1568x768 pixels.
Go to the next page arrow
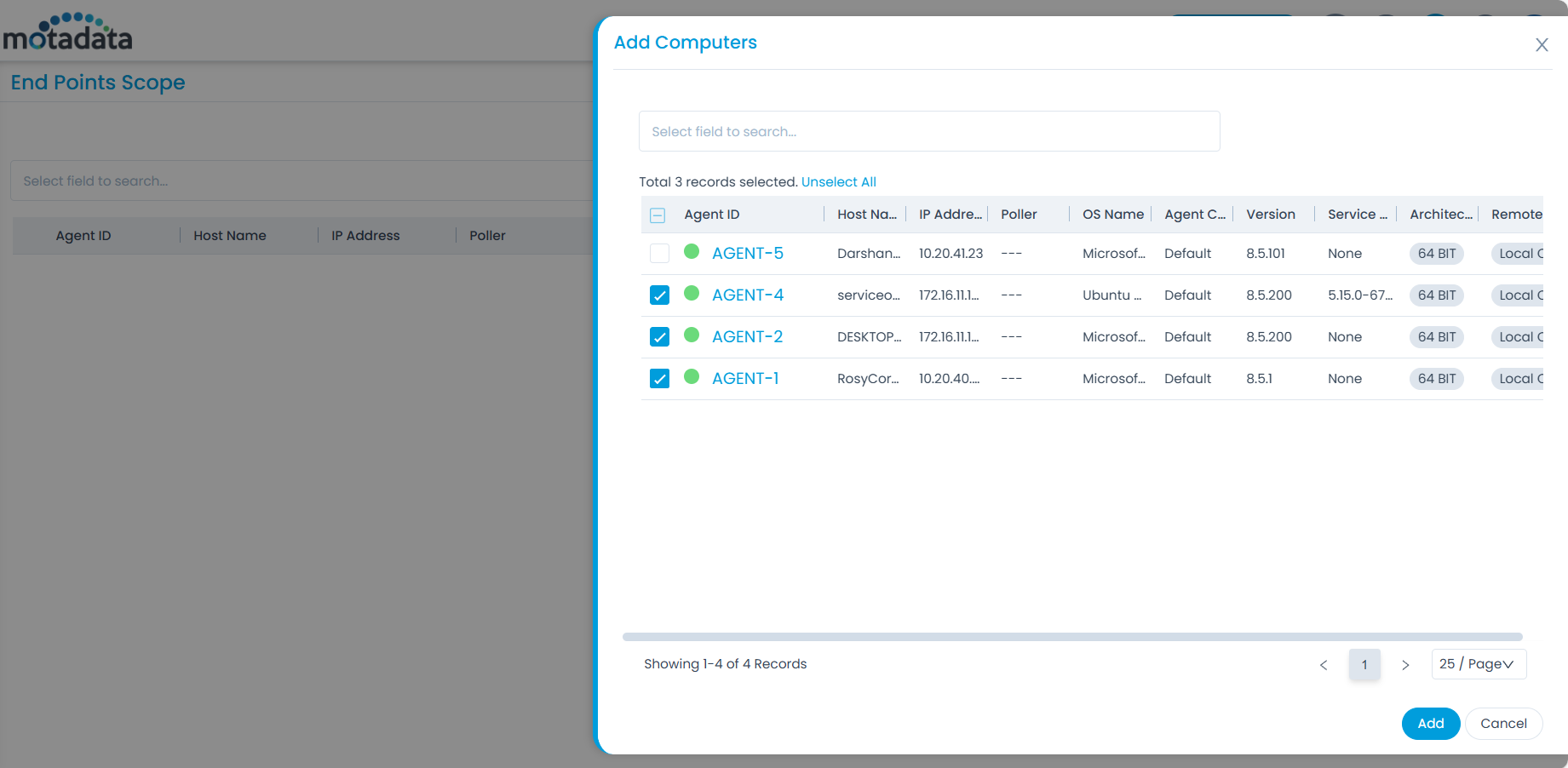(x=1405, y=665)
